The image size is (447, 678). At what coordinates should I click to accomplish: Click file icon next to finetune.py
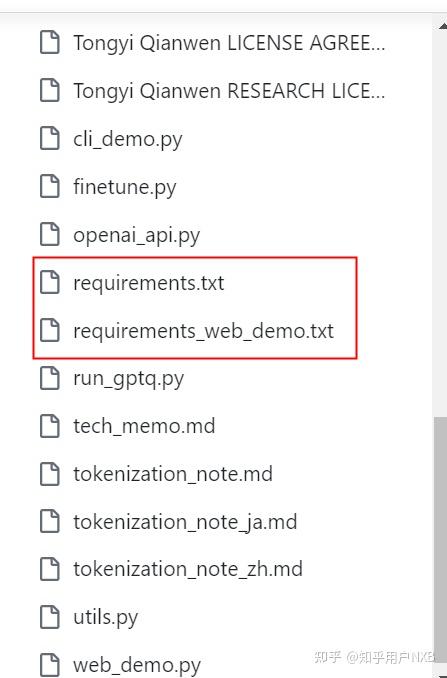coord(50,186)
